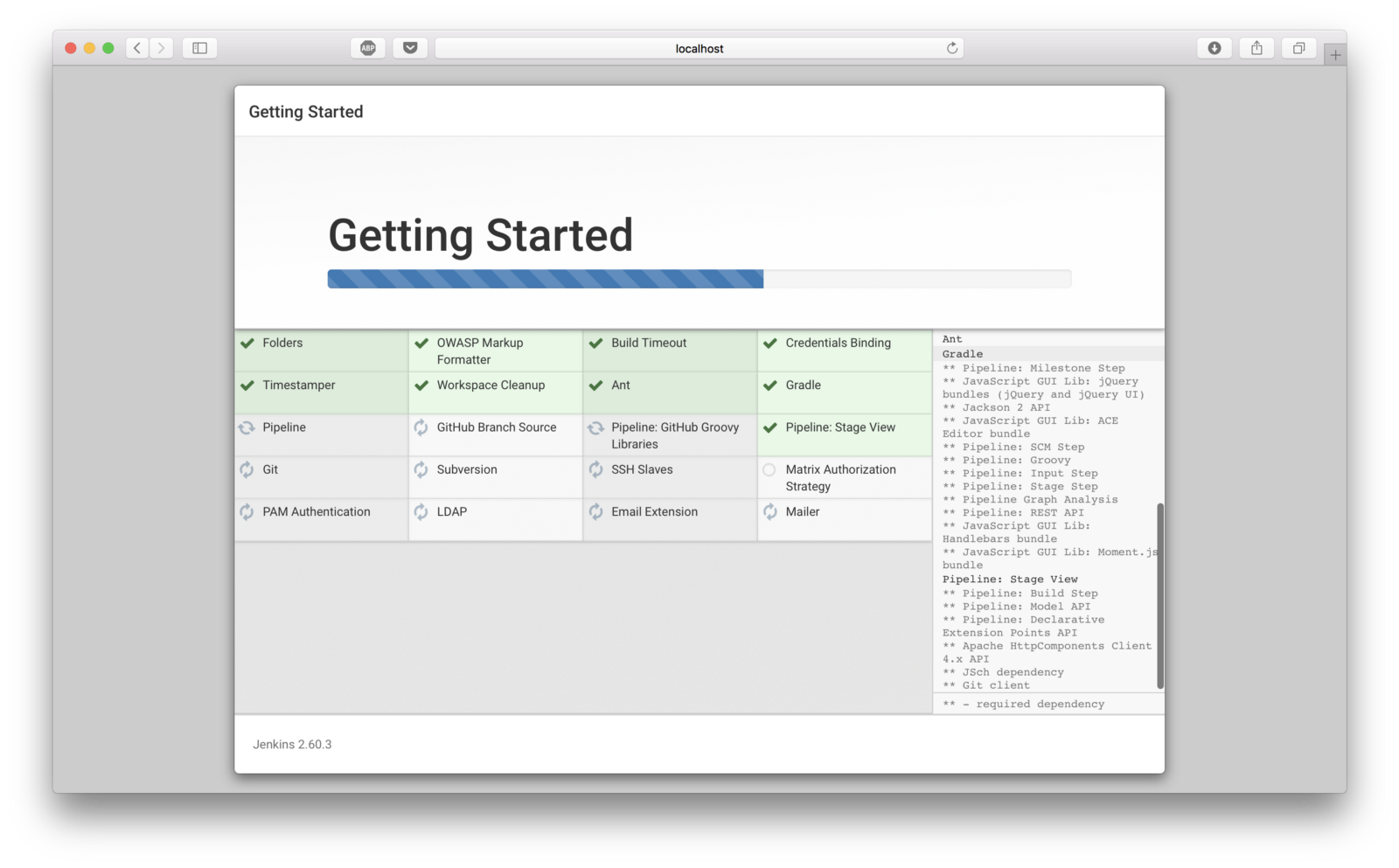Click the checkmark beside Timestamper

tap(247, 385)
